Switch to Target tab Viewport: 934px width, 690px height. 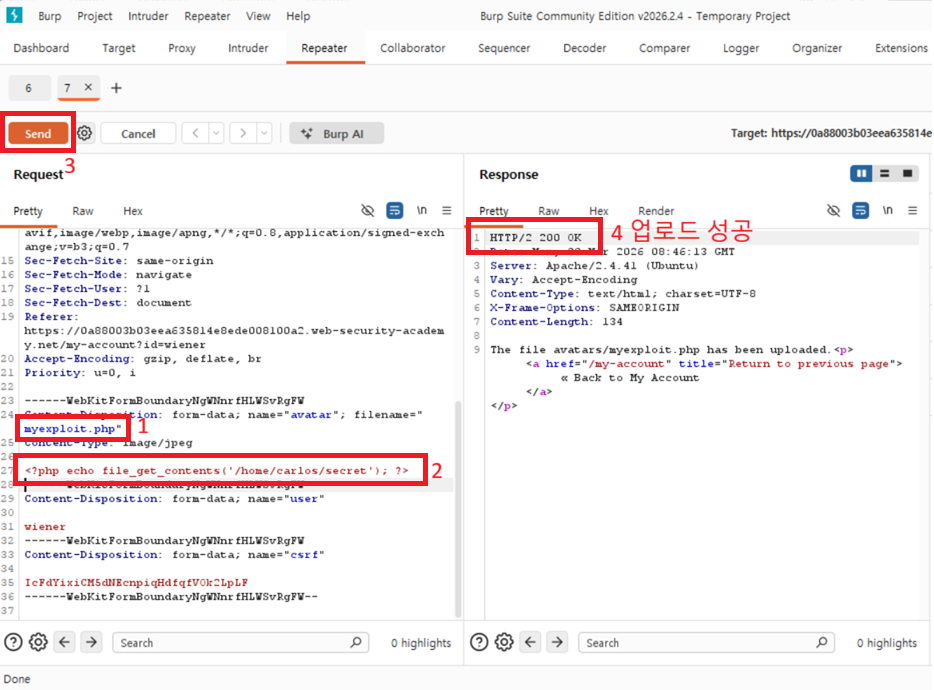119,48
